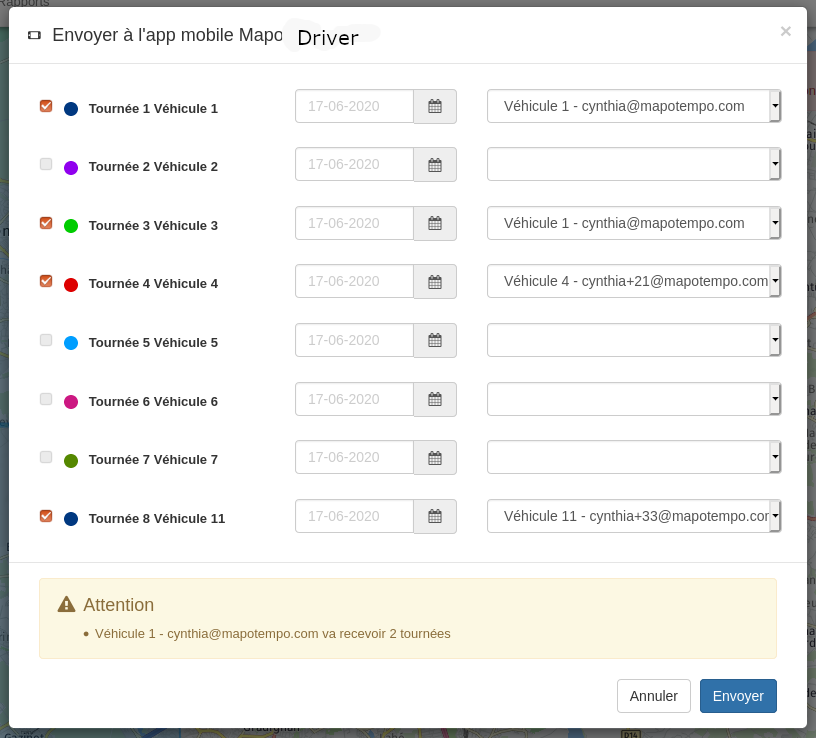Expand the Véhicule 11 cynthia+33 dropdown
Viewport: 816px width, 738px height.
point(634,516)
